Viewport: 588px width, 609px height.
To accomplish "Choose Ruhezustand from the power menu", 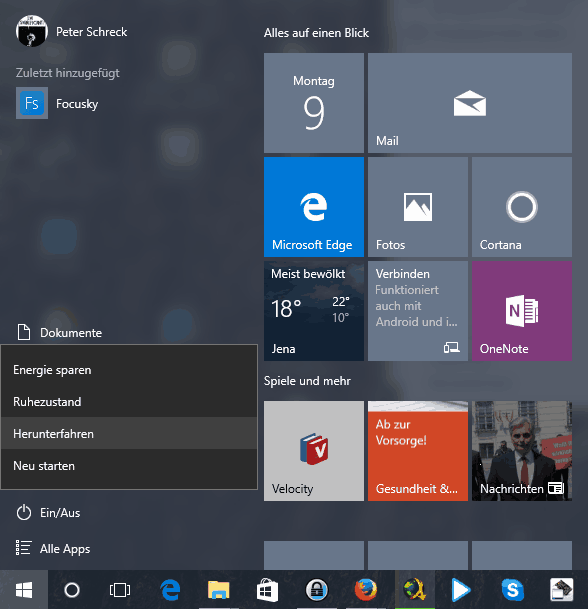I will tap(129, 402).
